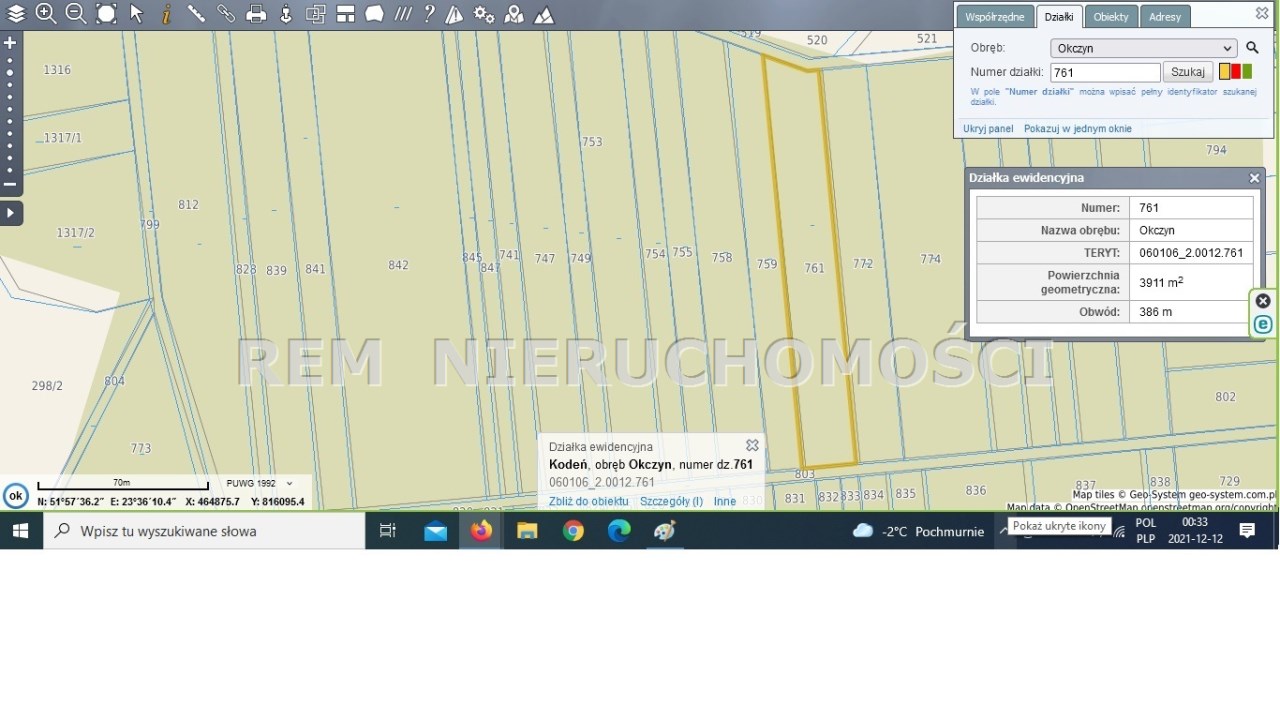Click the print map icon

point(256,14)
